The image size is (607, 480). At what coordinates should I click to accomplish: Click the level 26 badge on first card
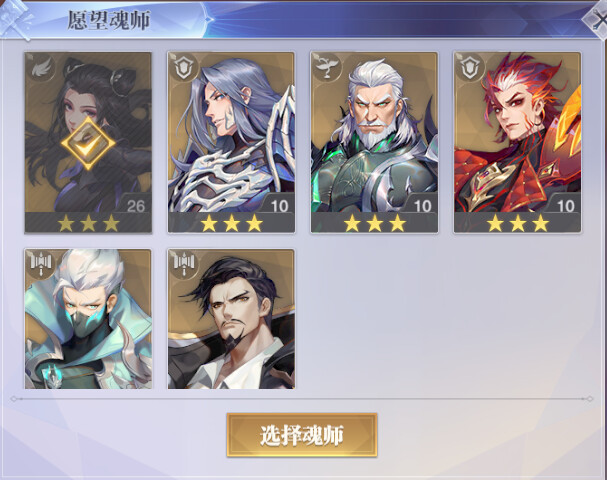point(135,206)
